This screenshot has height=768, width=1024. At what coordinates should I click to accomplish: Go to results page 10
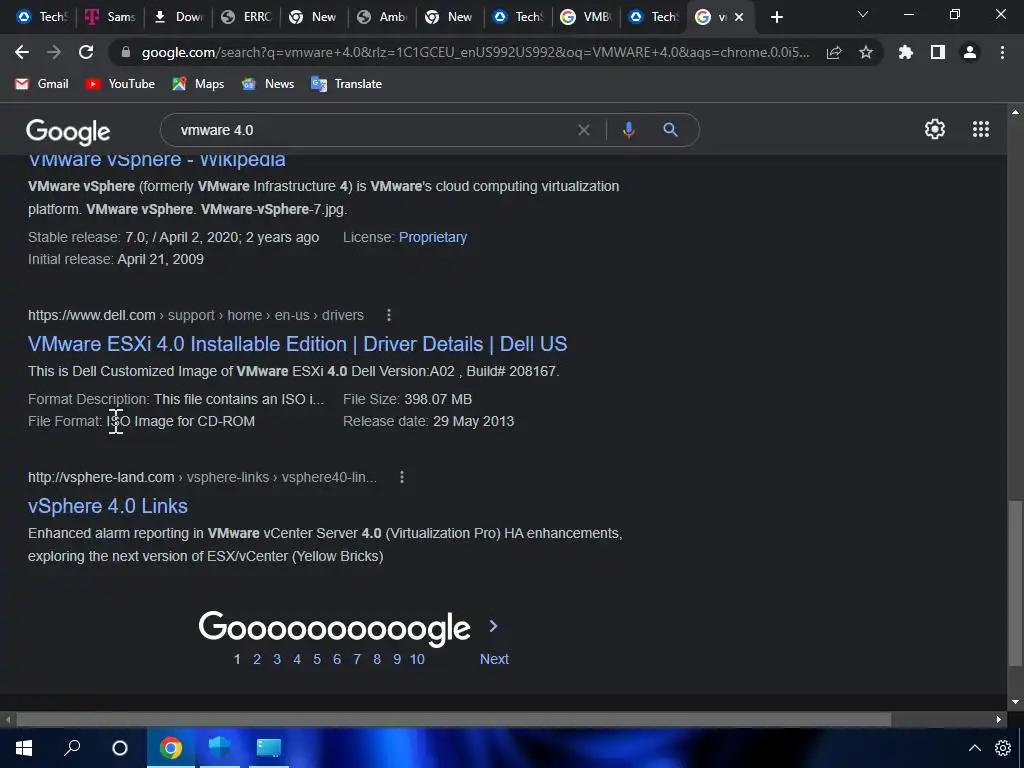(417, 660)
